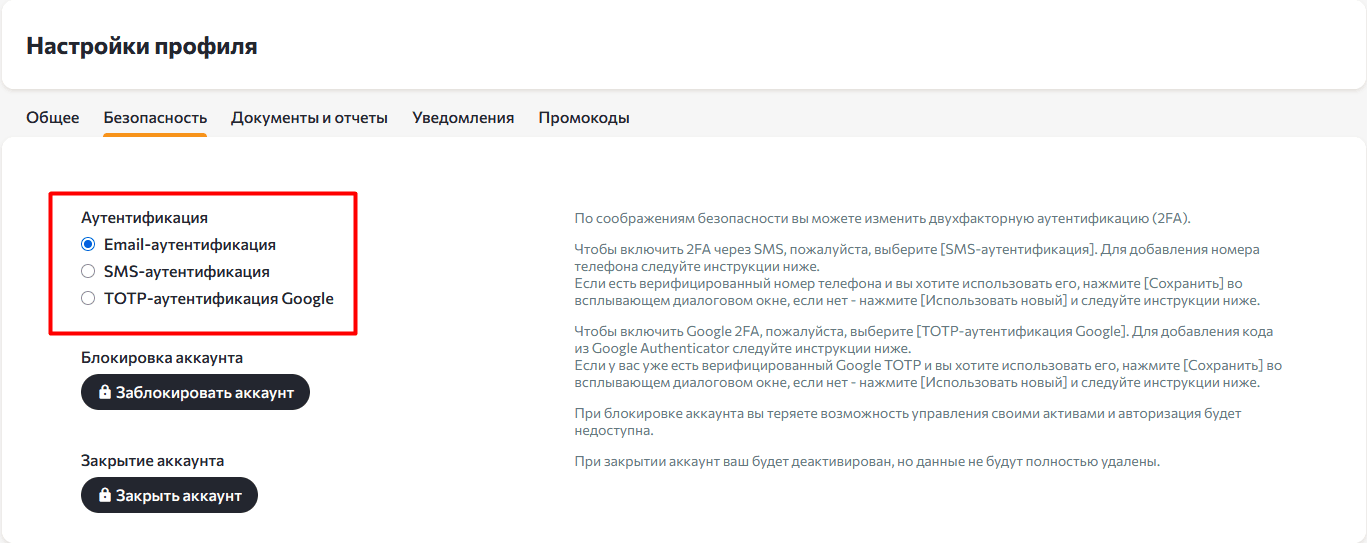This screenshot has height=543, width=1367.
Task: Click the Настройки профиля page heading
Action: [x=141, y=46]
